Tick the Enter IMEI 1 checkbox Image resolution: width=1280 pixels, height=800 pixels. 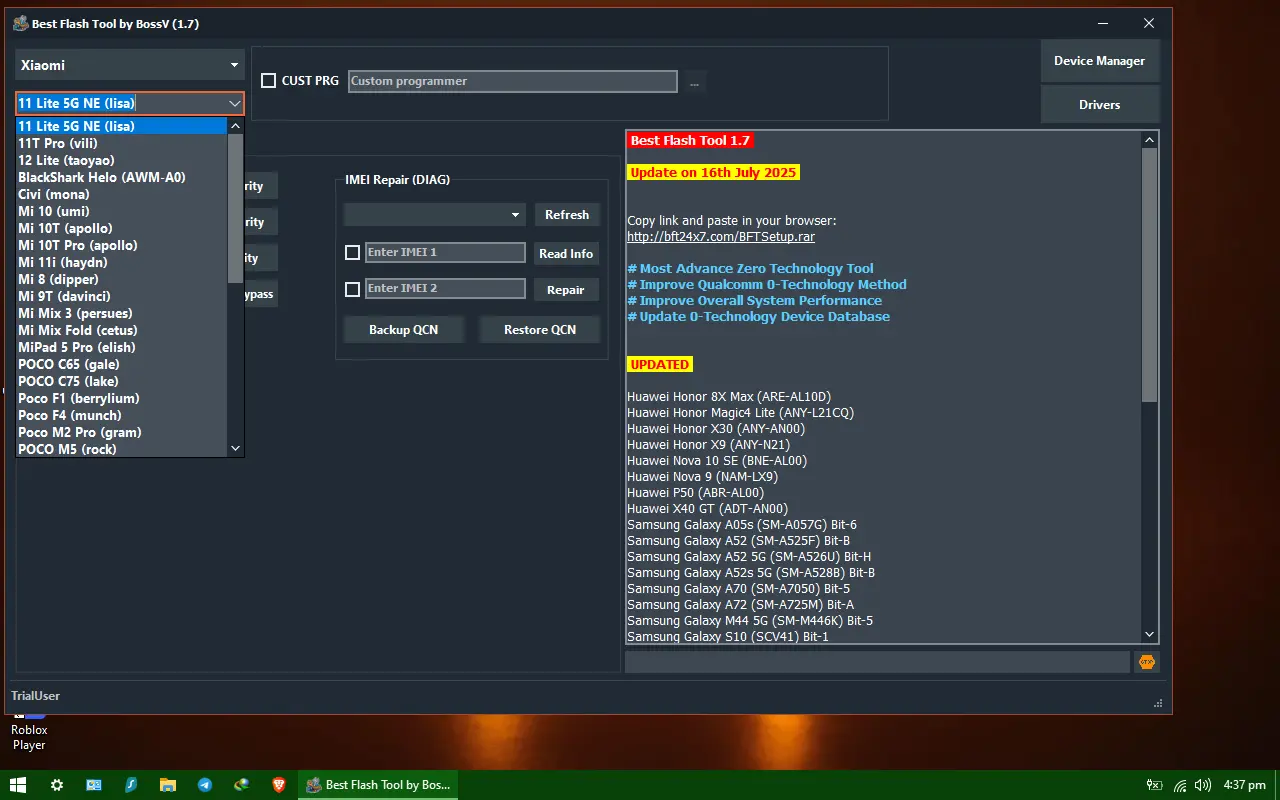(352, 253)
